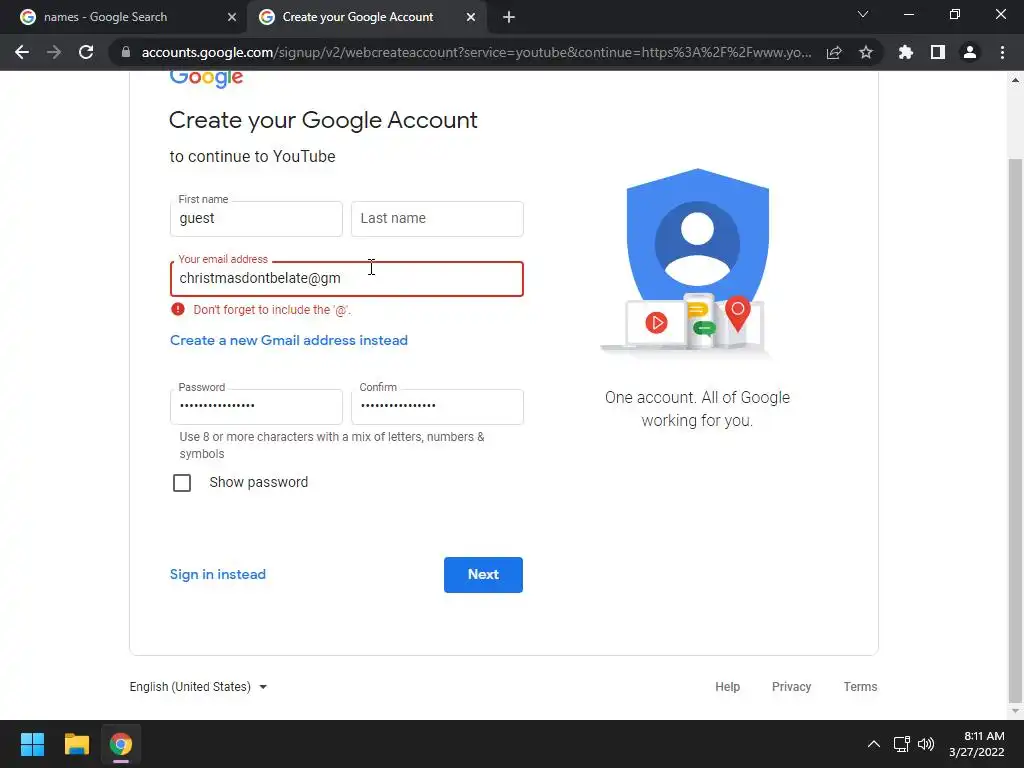Open the English (United States) language dropdown
The width and height of the screenshot is (1024, 768).
coord(199,686)
